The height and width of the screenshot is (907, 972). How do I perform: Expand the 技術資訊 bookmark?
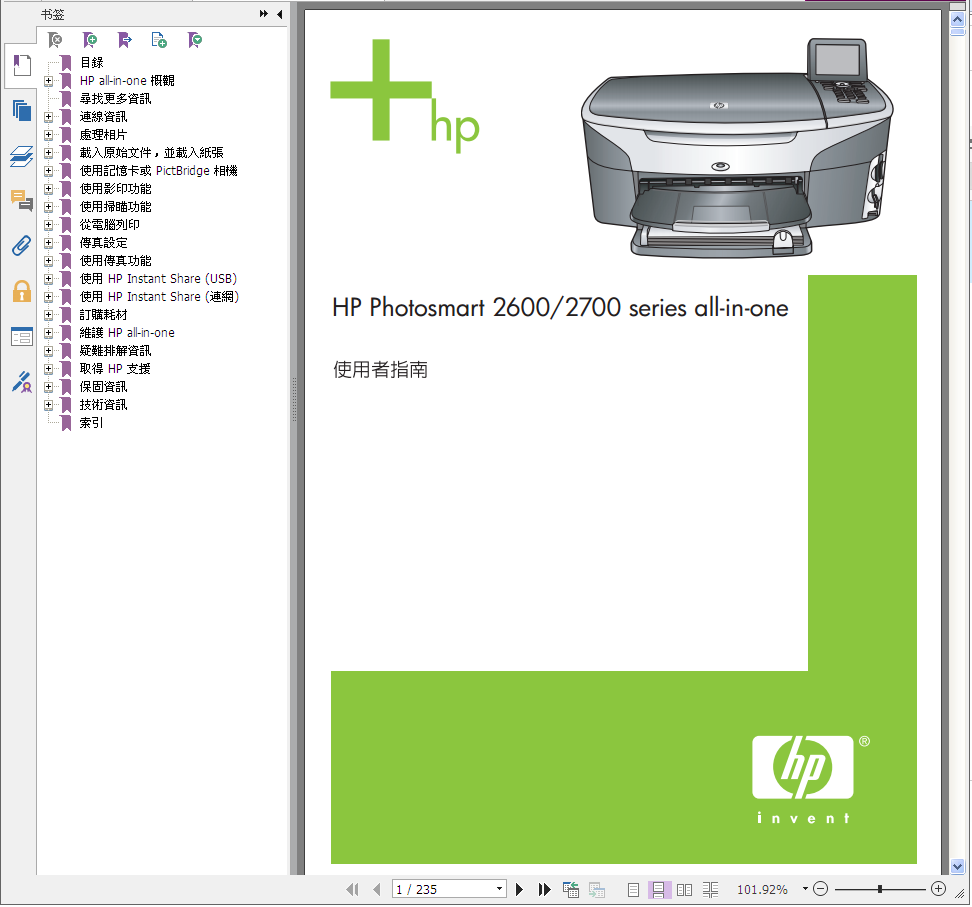(x=48, y=405)
